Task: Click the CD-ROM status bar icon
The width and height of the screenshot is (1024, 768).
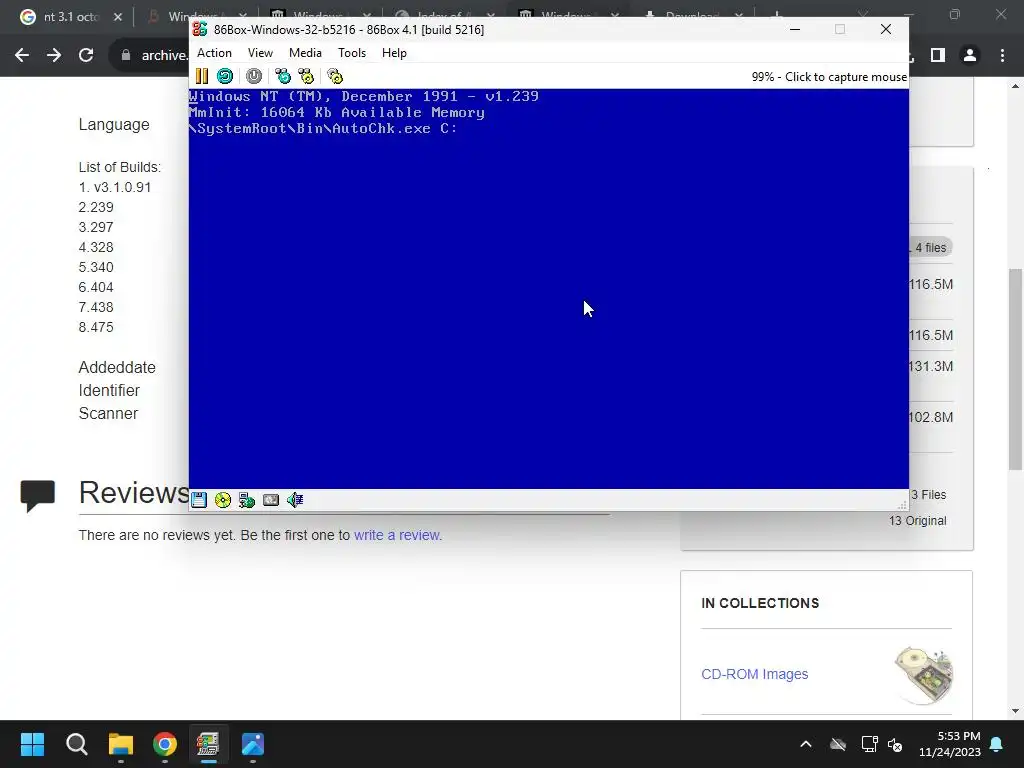Action: [x=223, y=500]
